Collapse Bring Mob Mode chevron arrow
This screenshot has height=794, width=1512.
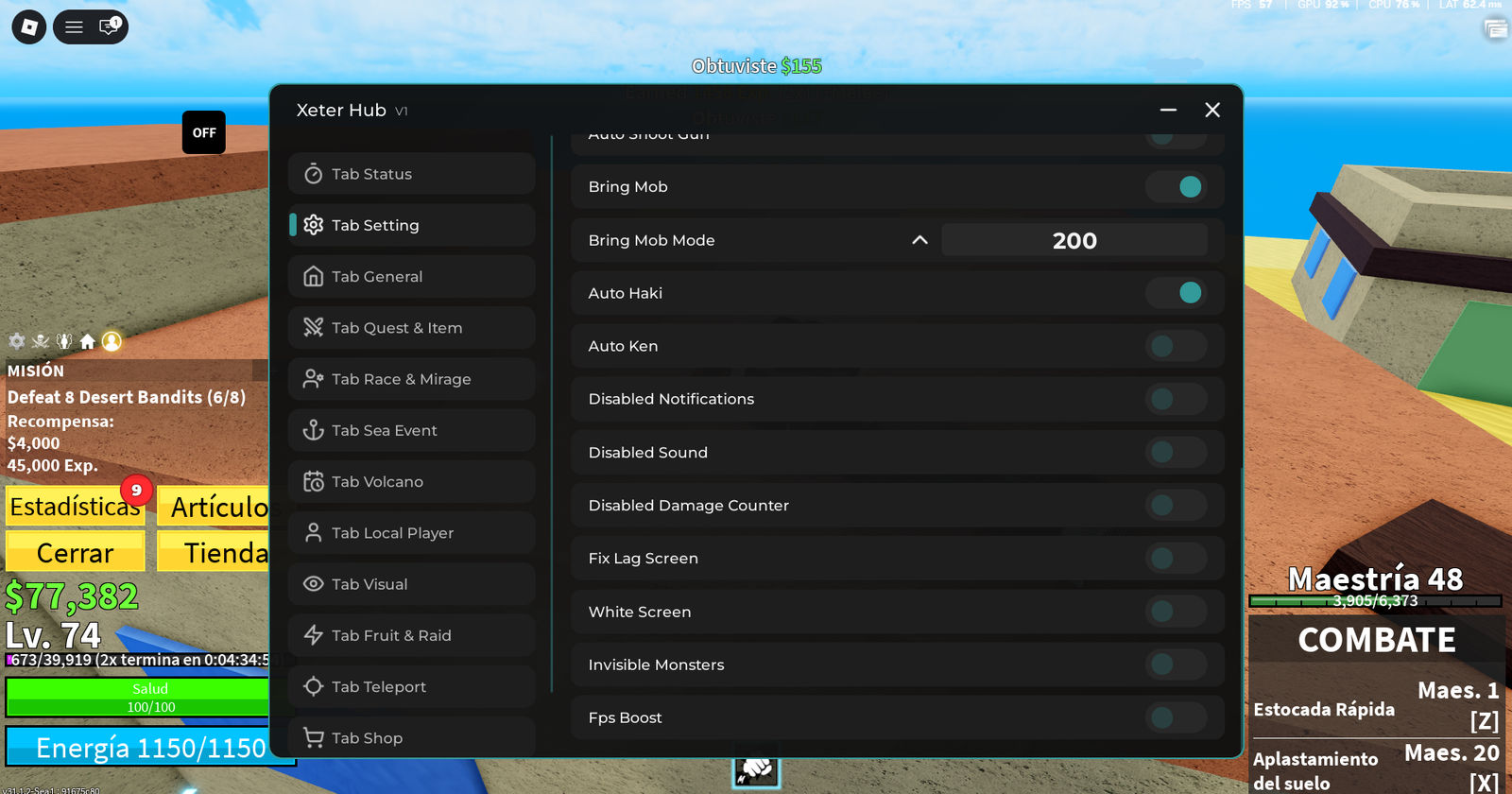point(919,240)
